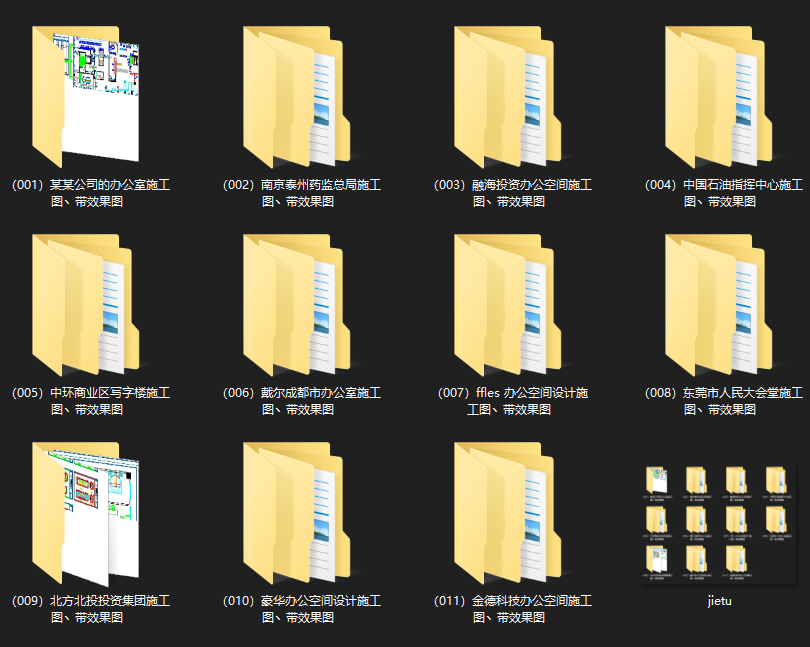The height and width of the screenshot is (647, 810).
Task: Click the (005) 中环商业区写字楼 folder icon
Action: (x=86, y=305)
